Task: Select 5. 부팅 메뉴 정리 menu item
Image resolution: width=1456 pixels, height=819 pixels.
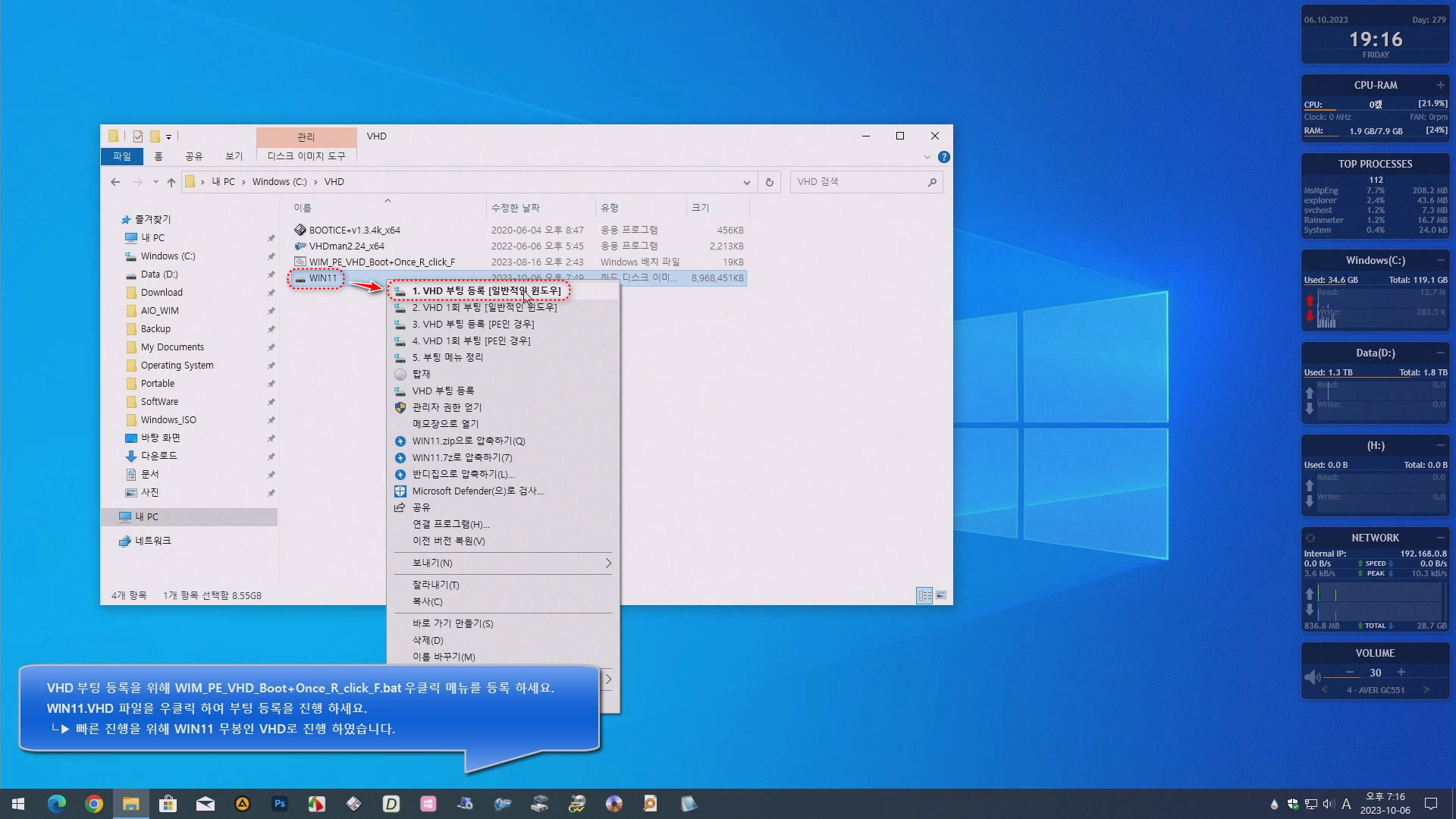Action: (503, 358)
